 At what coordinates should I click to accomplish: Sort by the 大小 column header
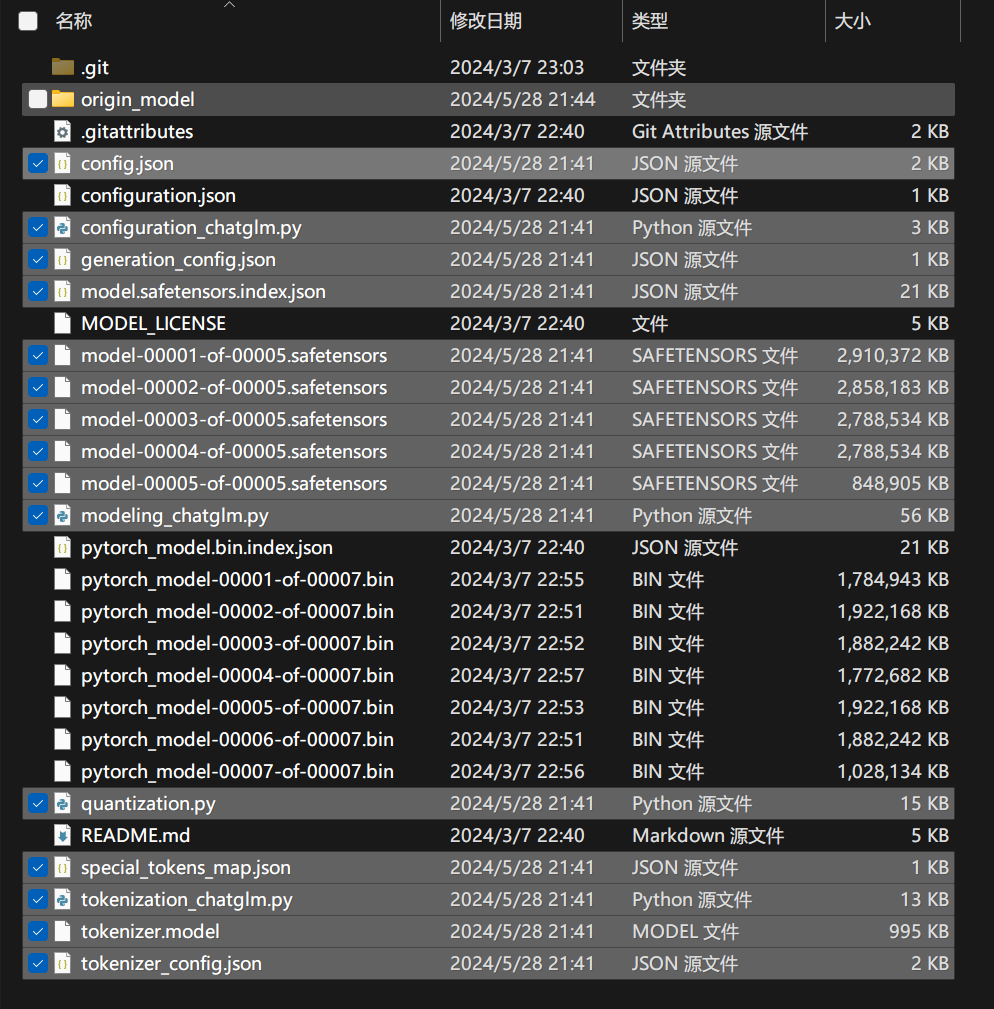(x=852, y=21)
